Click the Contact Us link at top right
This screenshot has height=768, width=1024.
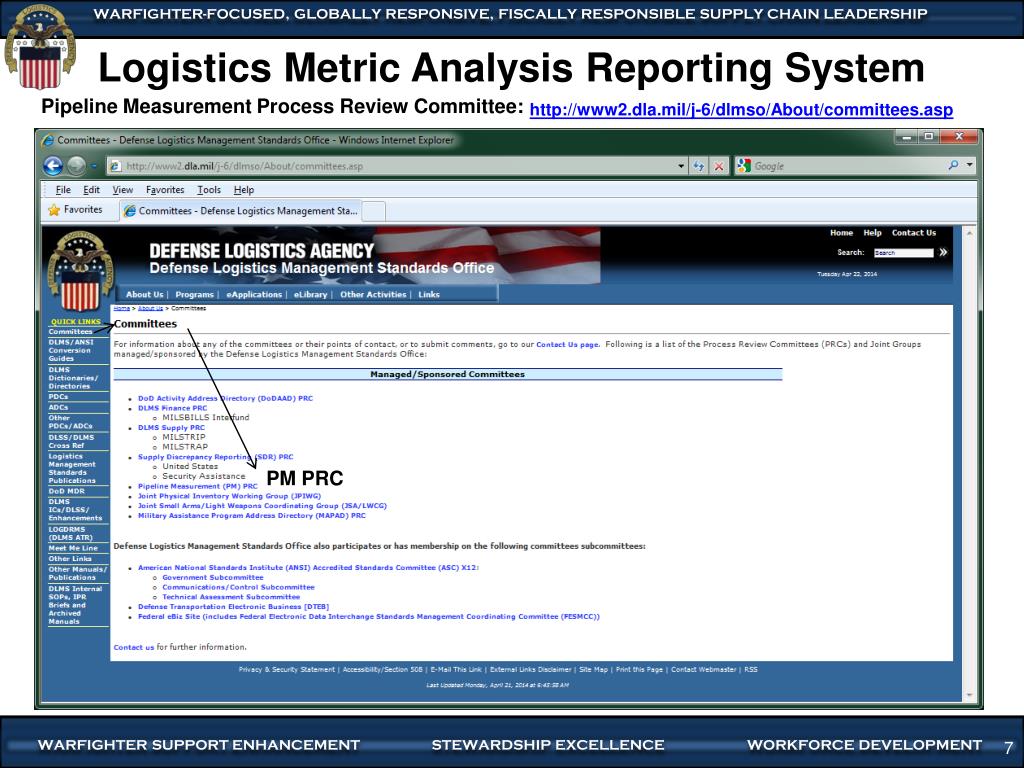pos(914,232)
